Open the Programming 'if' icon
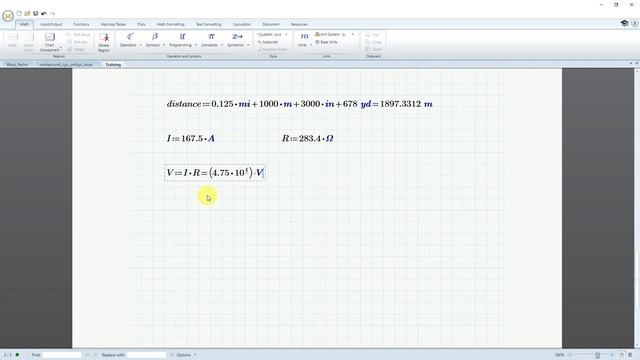This screenshot has width=640, height=360. click(x=182, y=37)
